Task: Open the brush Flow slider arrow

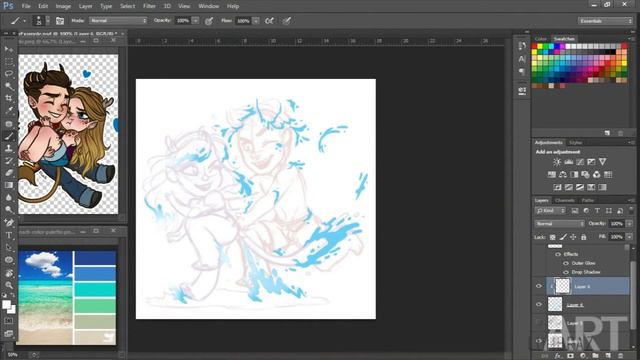Action: coord(256,20)
